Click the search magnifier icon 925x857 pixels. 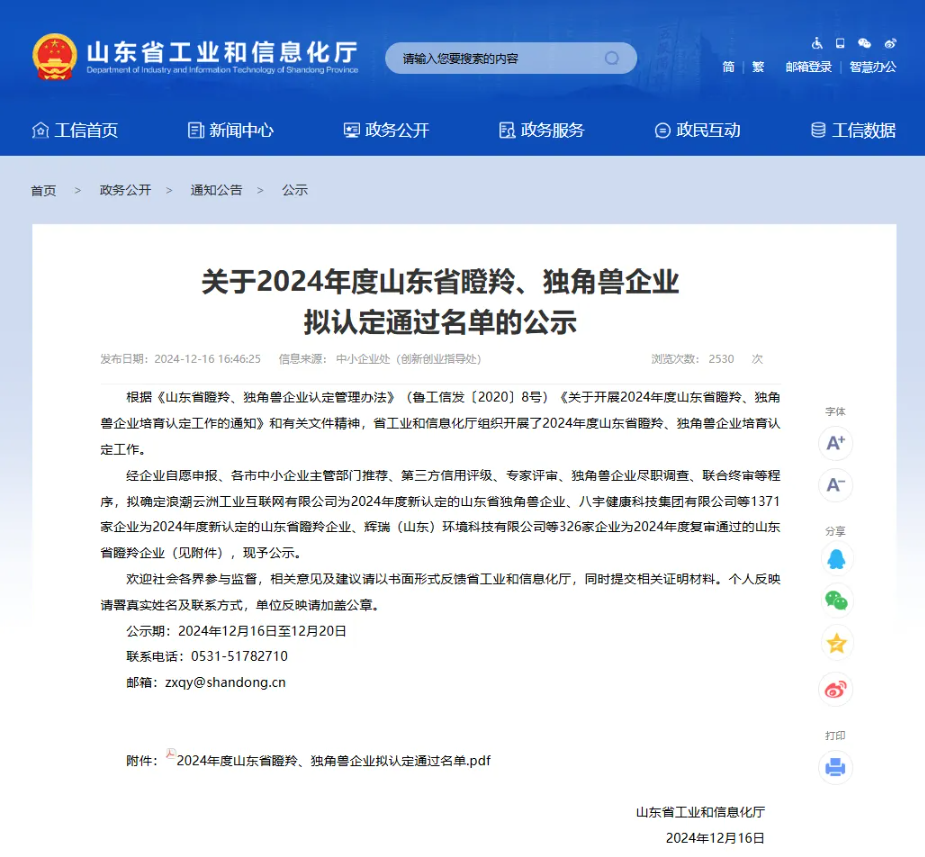[x=612, y=58]
